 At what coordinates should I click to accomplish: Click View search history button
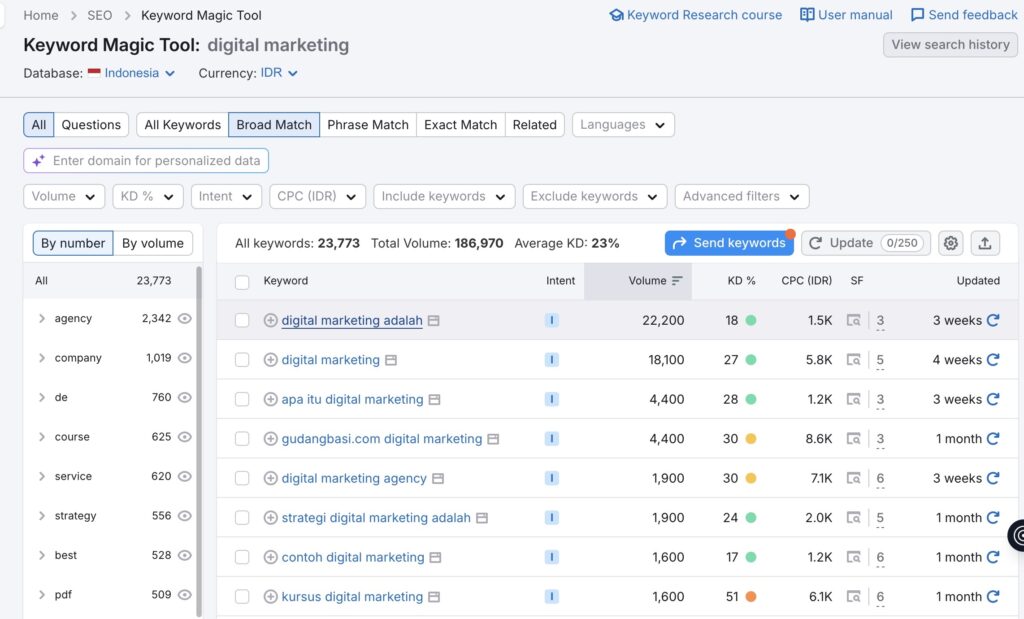point(950,44)
